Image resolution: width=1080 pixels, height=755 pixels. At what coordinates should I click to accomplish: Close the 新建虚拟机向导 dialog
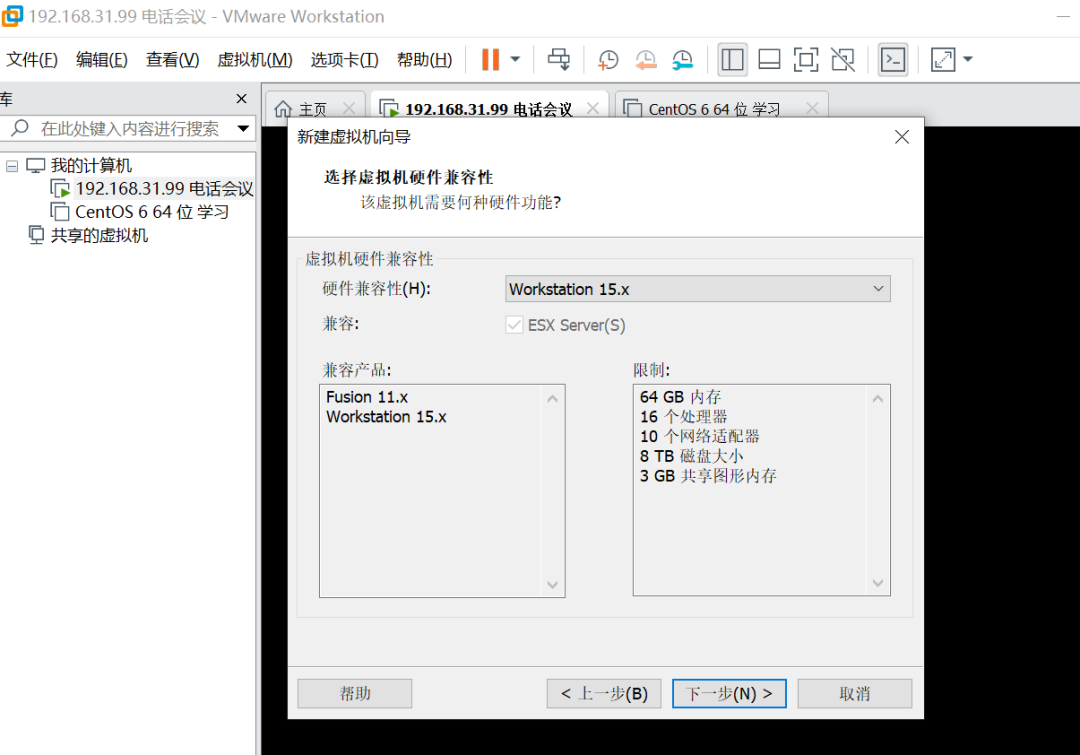[x=902, y=137]
